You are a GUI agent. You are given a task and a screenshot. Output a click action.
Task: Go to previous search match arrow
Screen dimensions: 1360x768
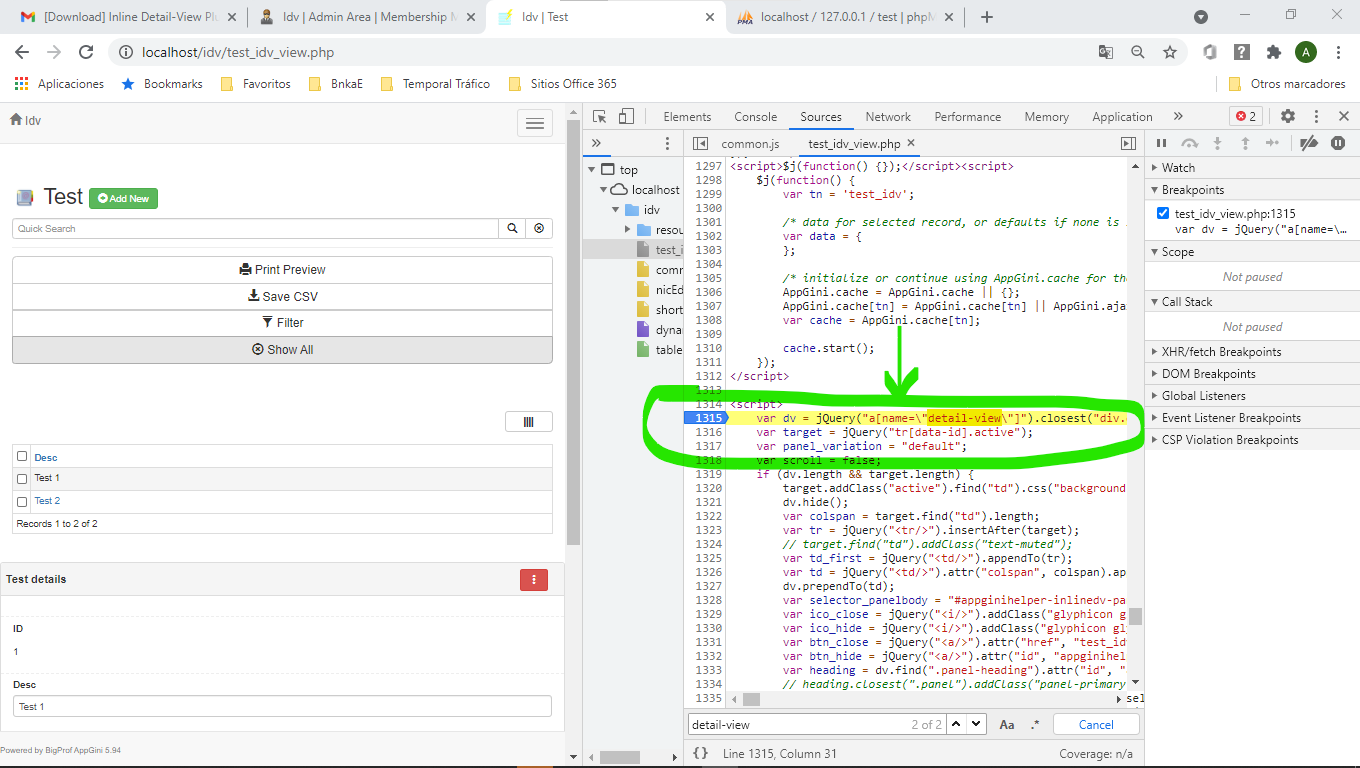point(956,725)
